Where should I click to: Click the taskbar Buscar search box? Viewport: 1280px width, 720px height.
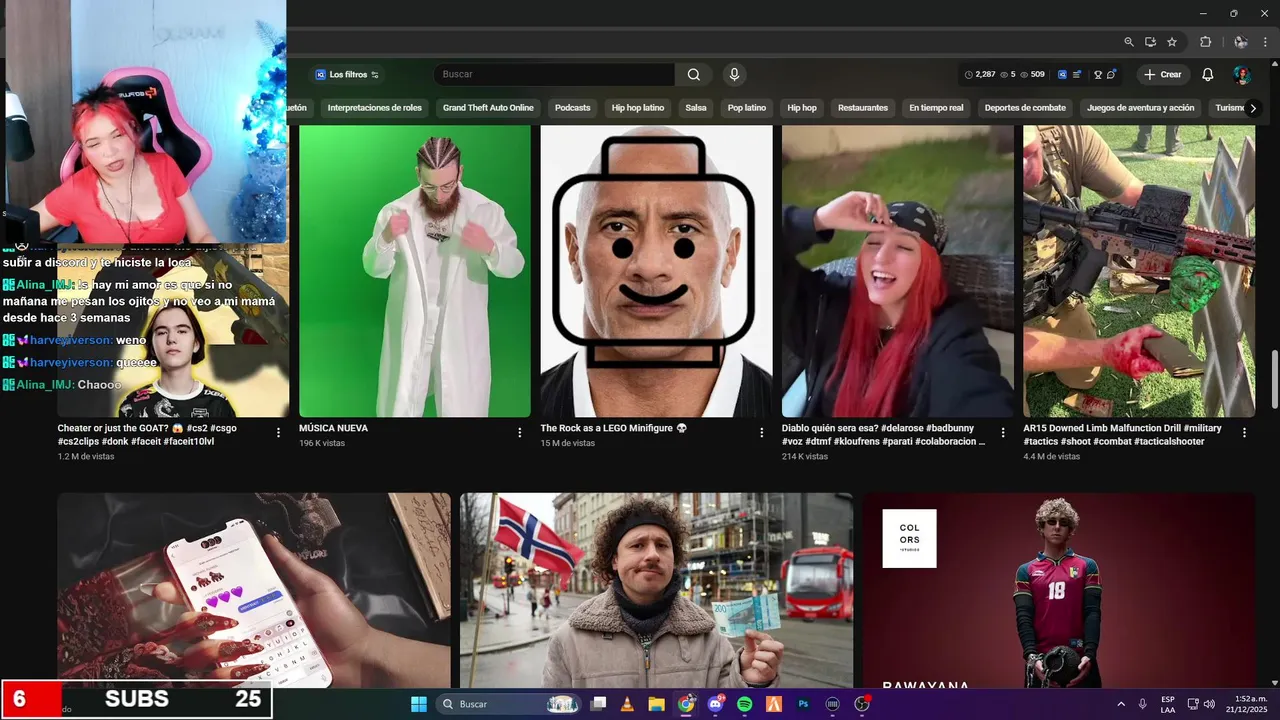pos(510,704)
